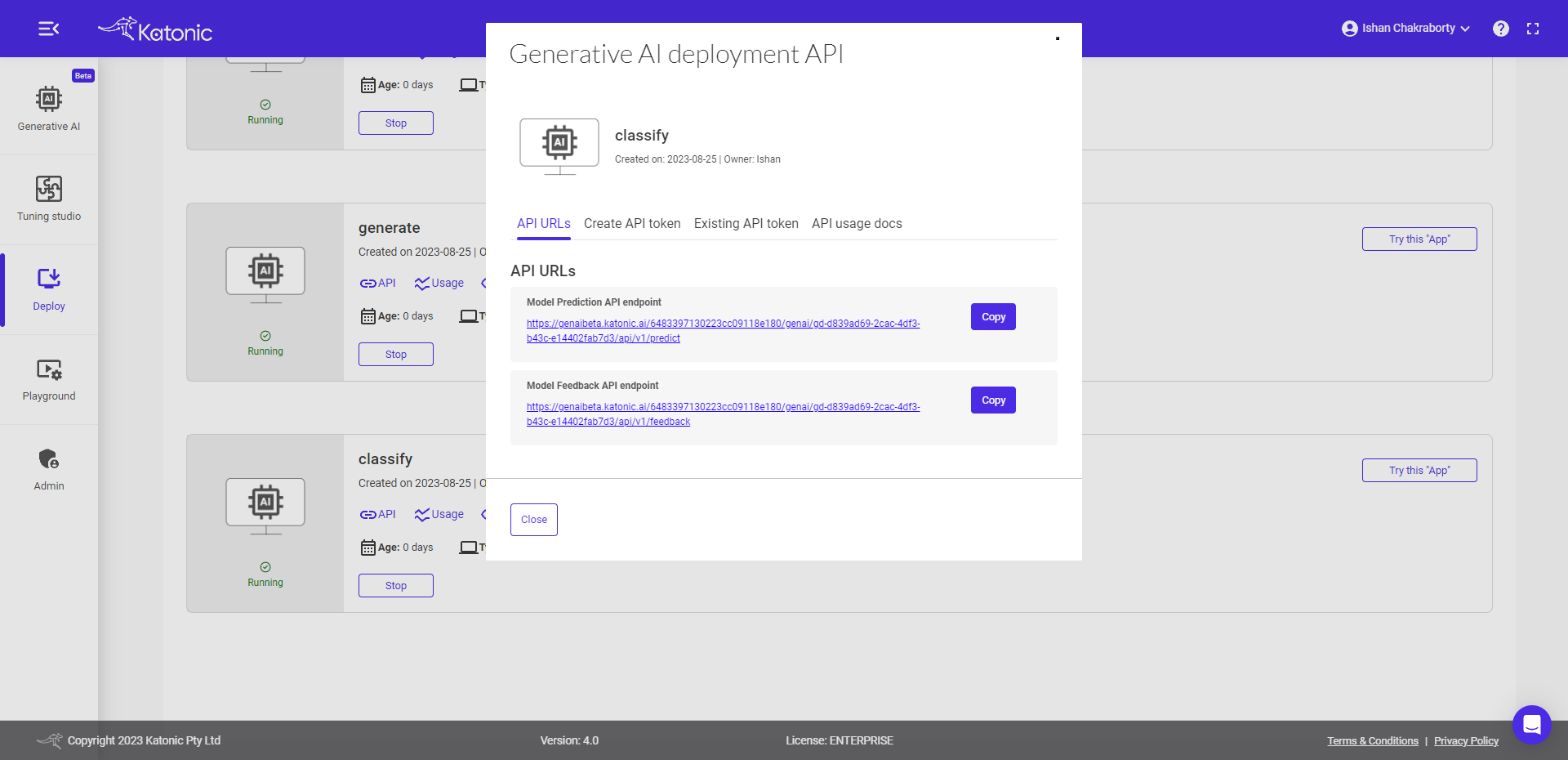
Task: Open the help question mark icon
Action: (1501, 29)
